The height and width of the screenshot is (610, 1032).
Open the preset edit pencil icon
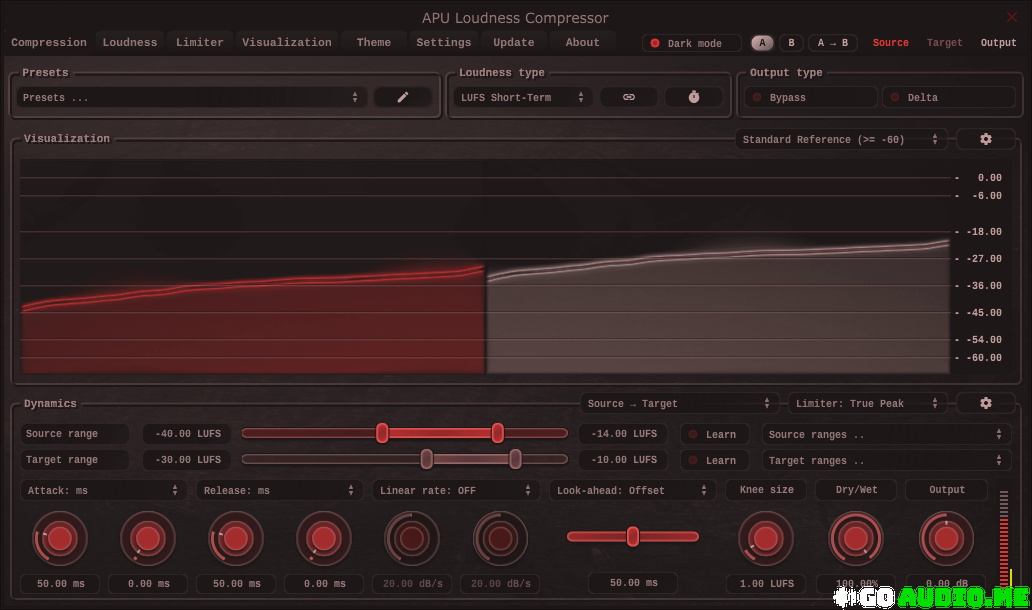403,97
